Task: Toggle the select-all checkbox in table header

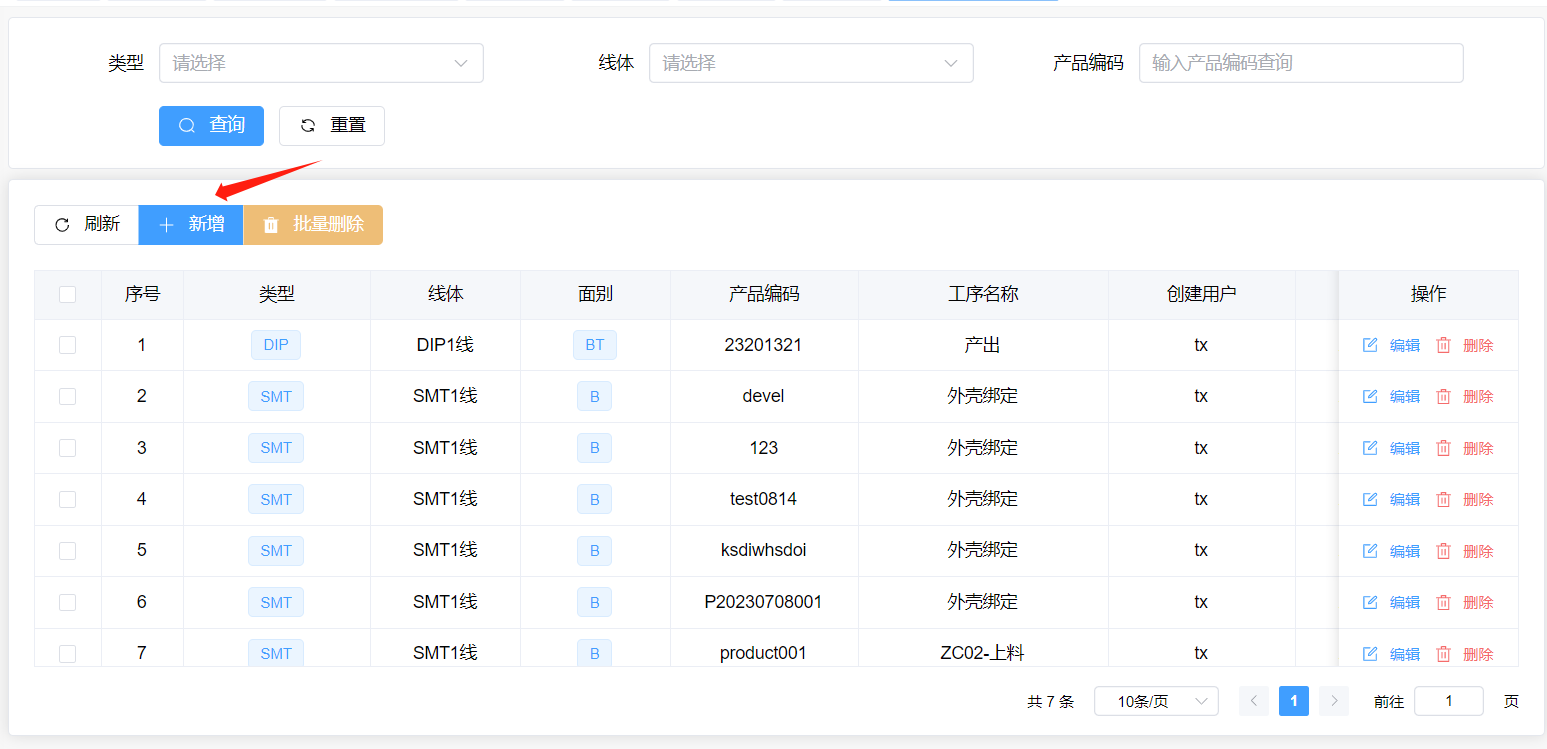Action: pyautogui.click(x=67, y=294)
